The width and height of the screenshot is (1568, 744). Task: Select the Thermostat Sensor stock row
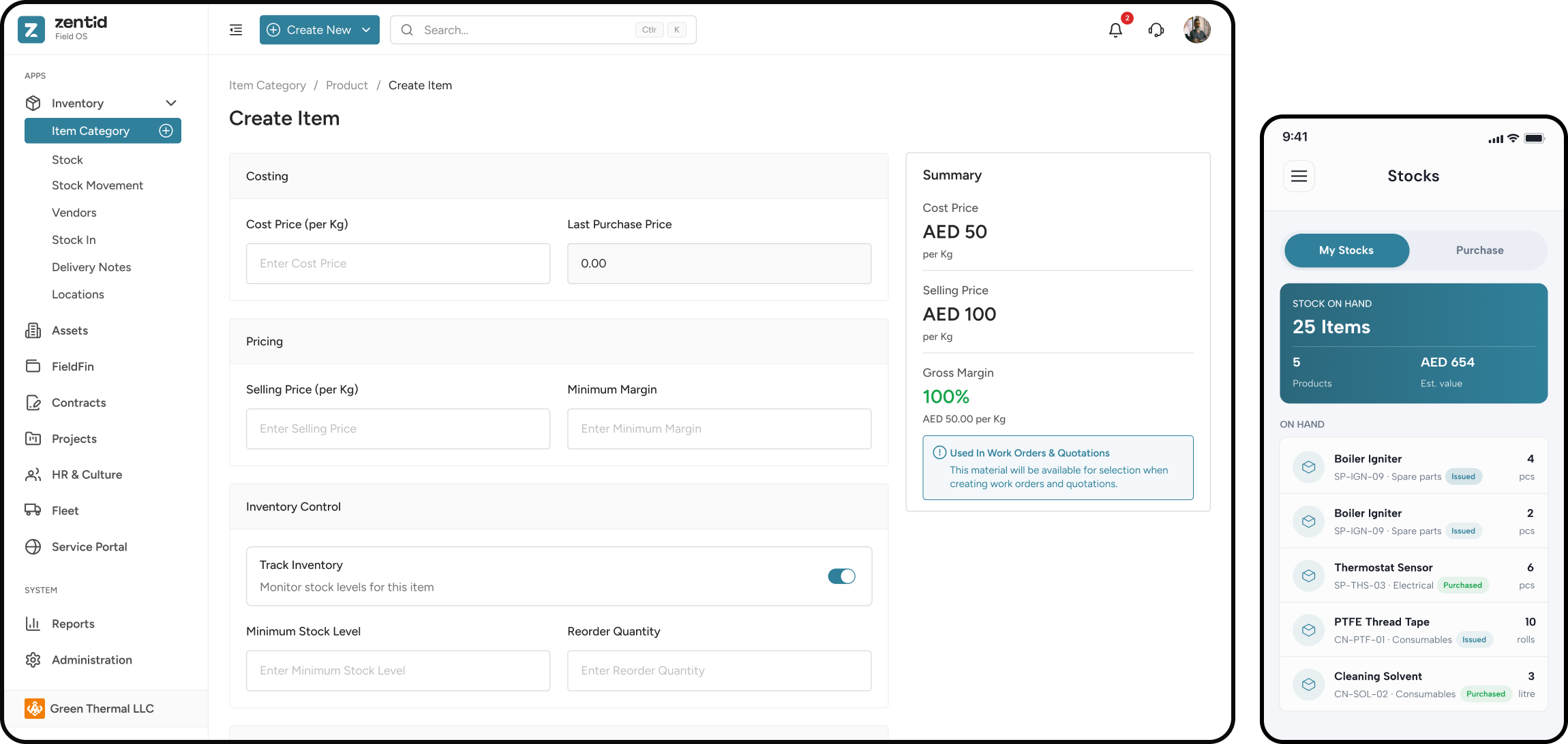tap(1414, 576)
